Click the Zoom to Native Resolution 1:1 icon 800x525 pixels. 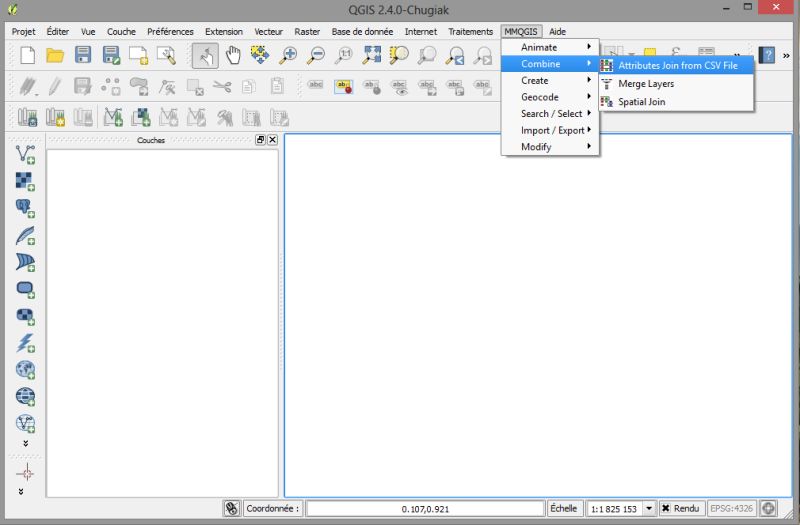(x=344, y=55)
